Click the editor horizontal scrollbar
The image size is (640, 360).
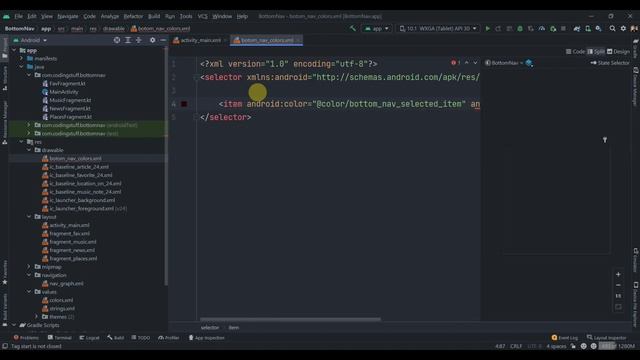pos(290,319)
